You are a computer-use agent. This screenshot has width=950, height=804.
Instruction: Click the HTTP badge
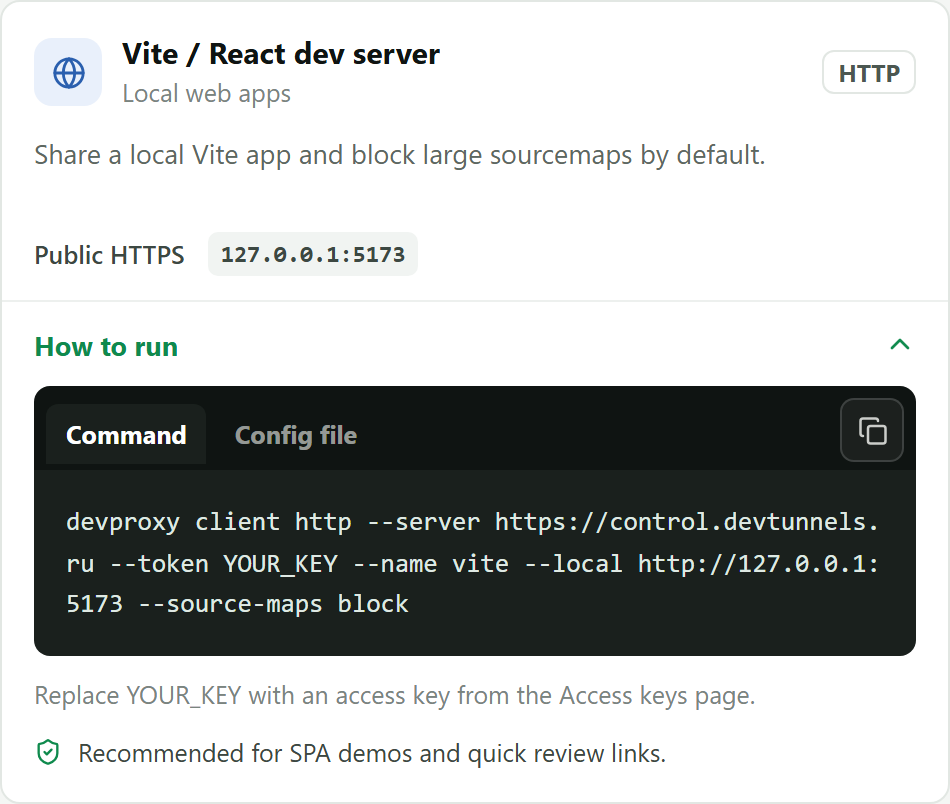coord(869,73)
